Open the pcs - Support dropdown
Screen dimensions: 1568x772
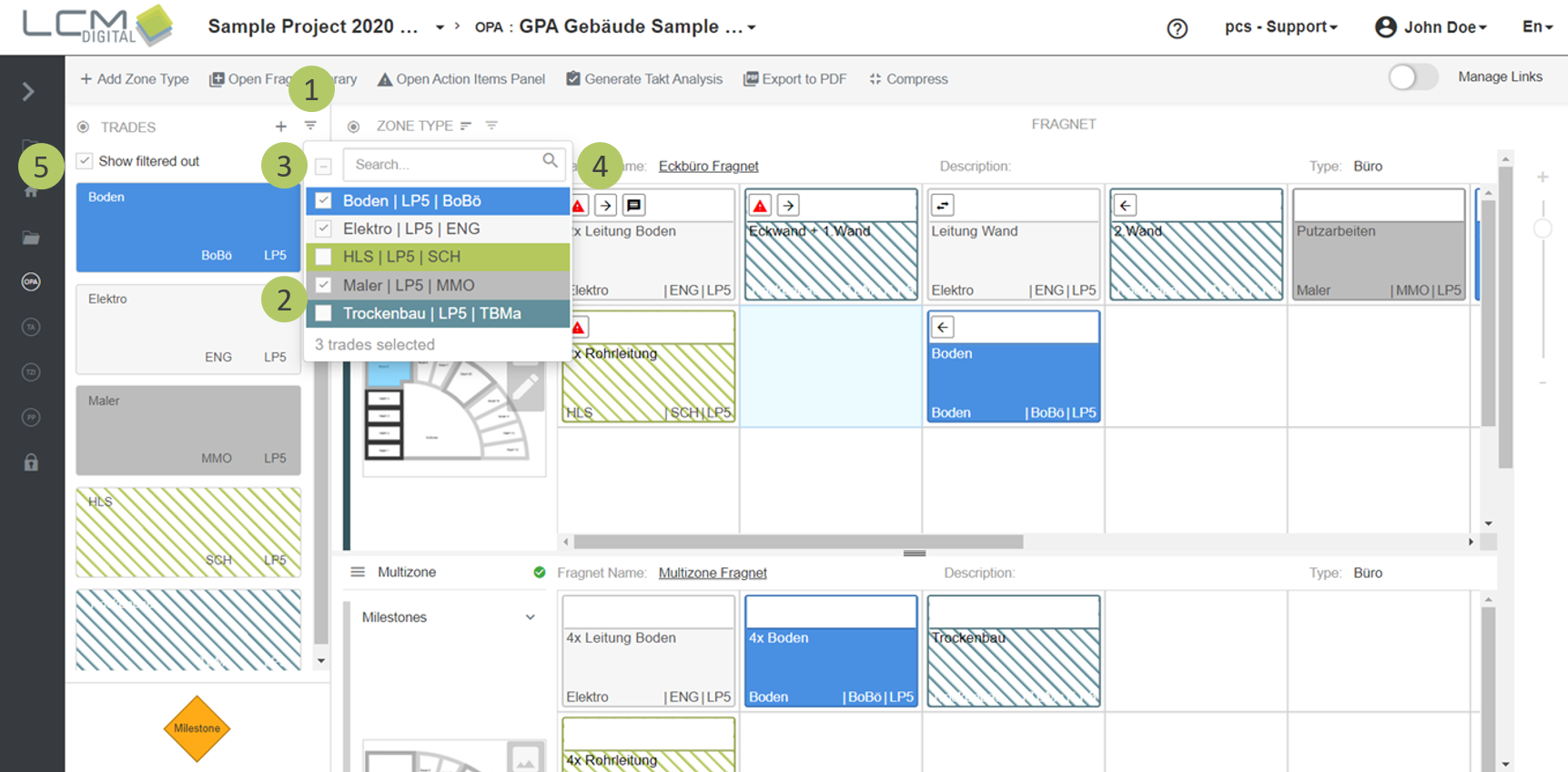click(1280, 27)
